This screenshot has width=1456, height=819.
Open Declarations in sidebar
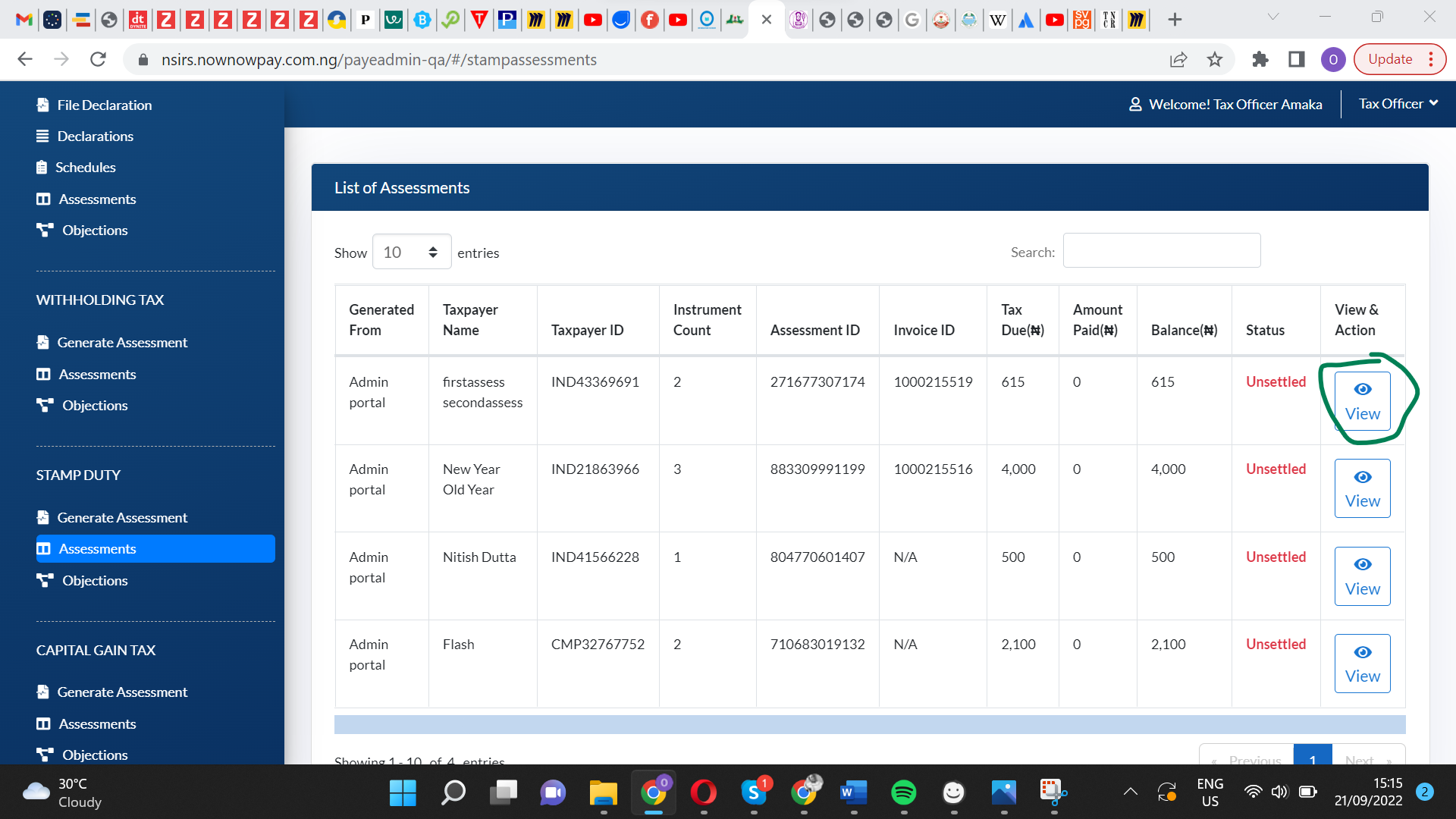[x=85, y=136]
